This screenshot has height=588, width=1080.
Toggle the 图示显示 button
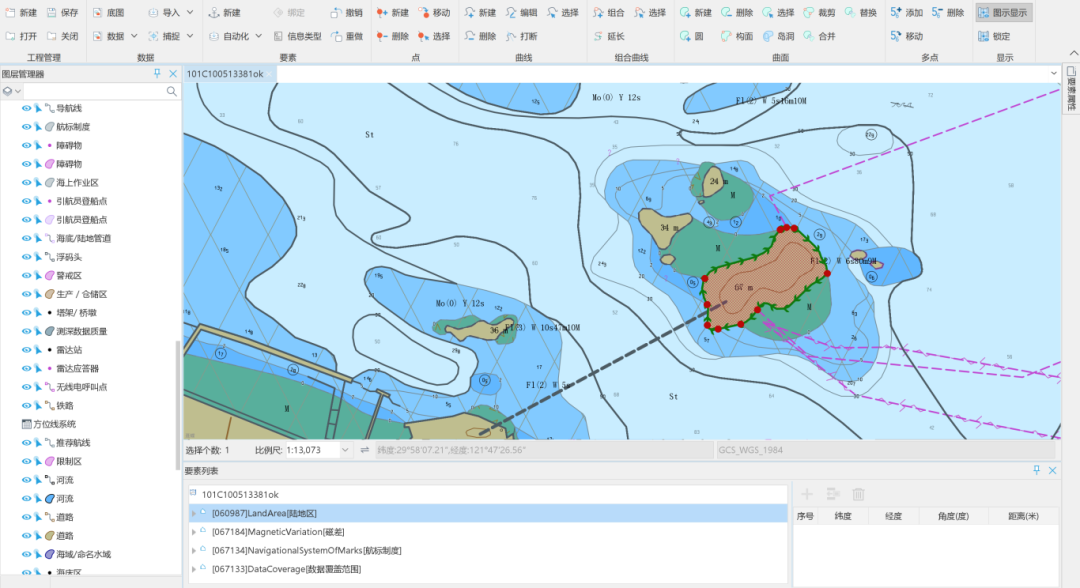tap(1003, 13)
